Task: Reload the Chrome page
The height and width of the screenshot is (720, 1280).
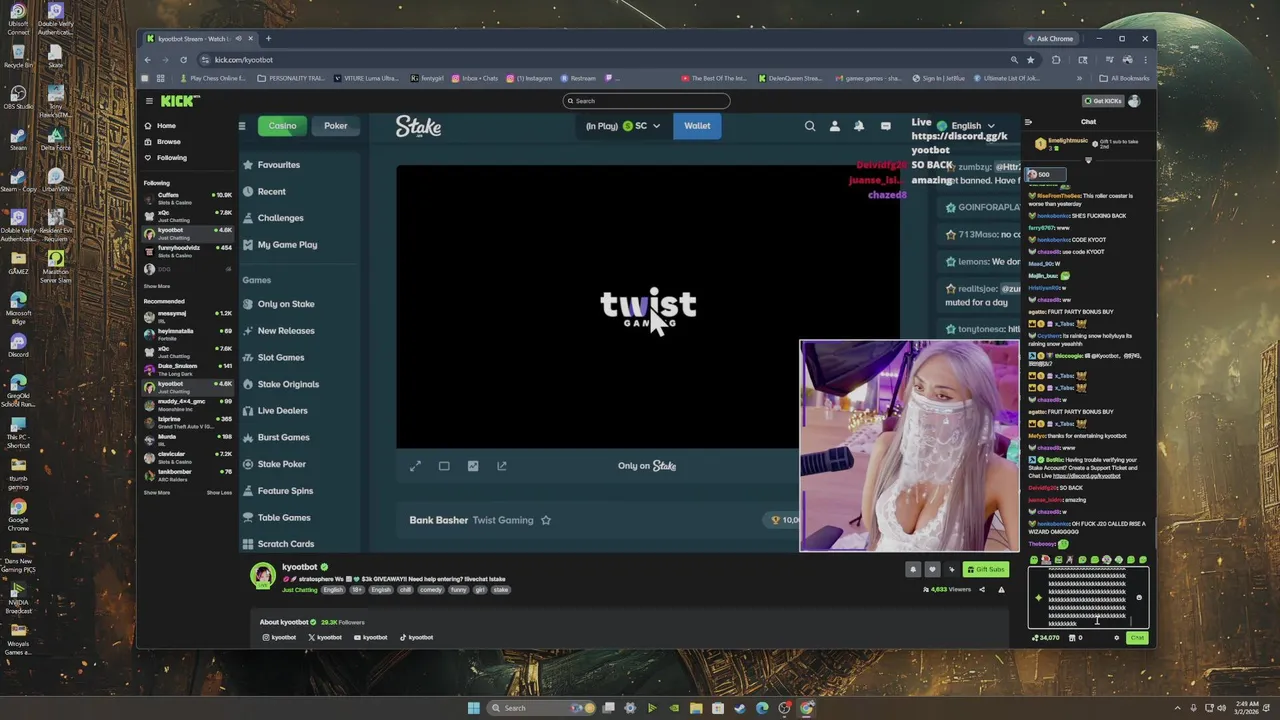Action: (183, 60)
